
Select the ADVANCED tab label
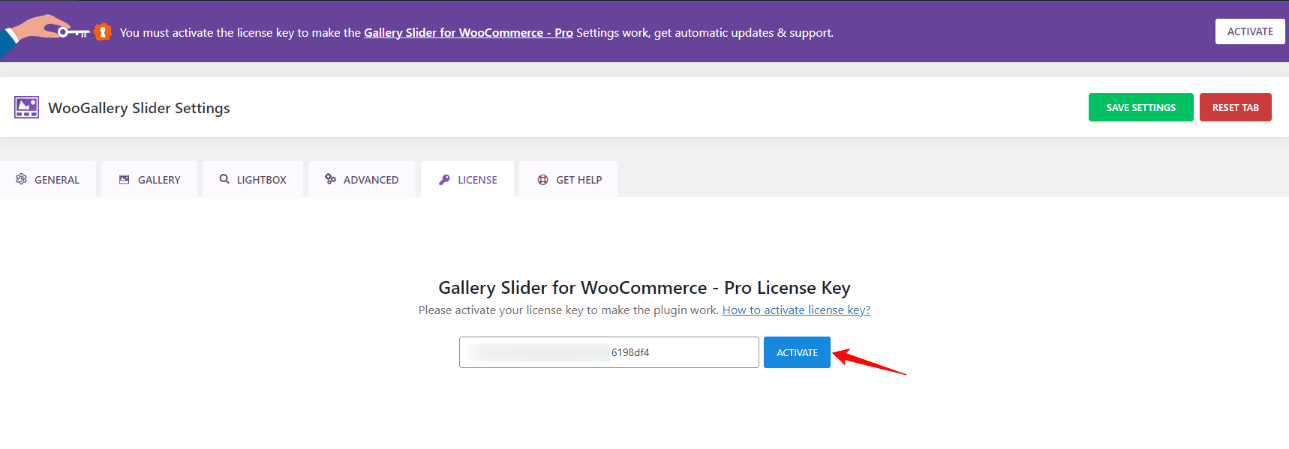[371, 180]
